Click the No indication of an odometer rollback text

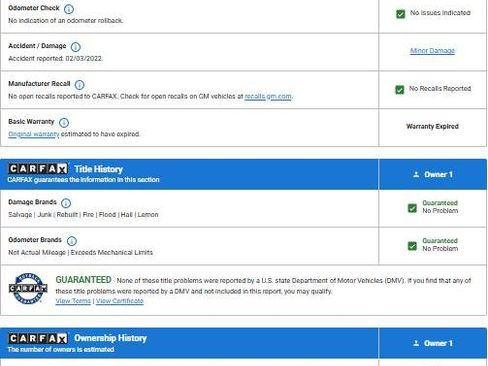tap(66, 20)
